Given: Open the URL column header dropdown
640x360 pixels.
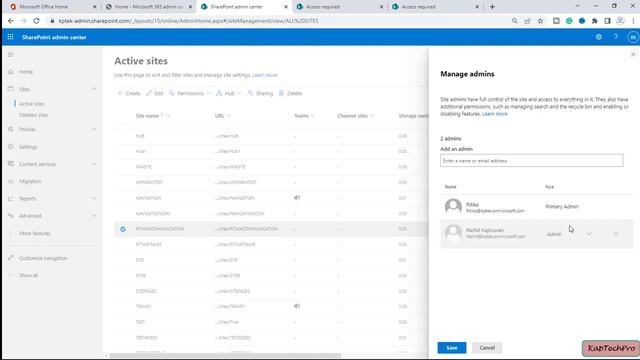Looking at the screenshot, I should coord(222,116).
